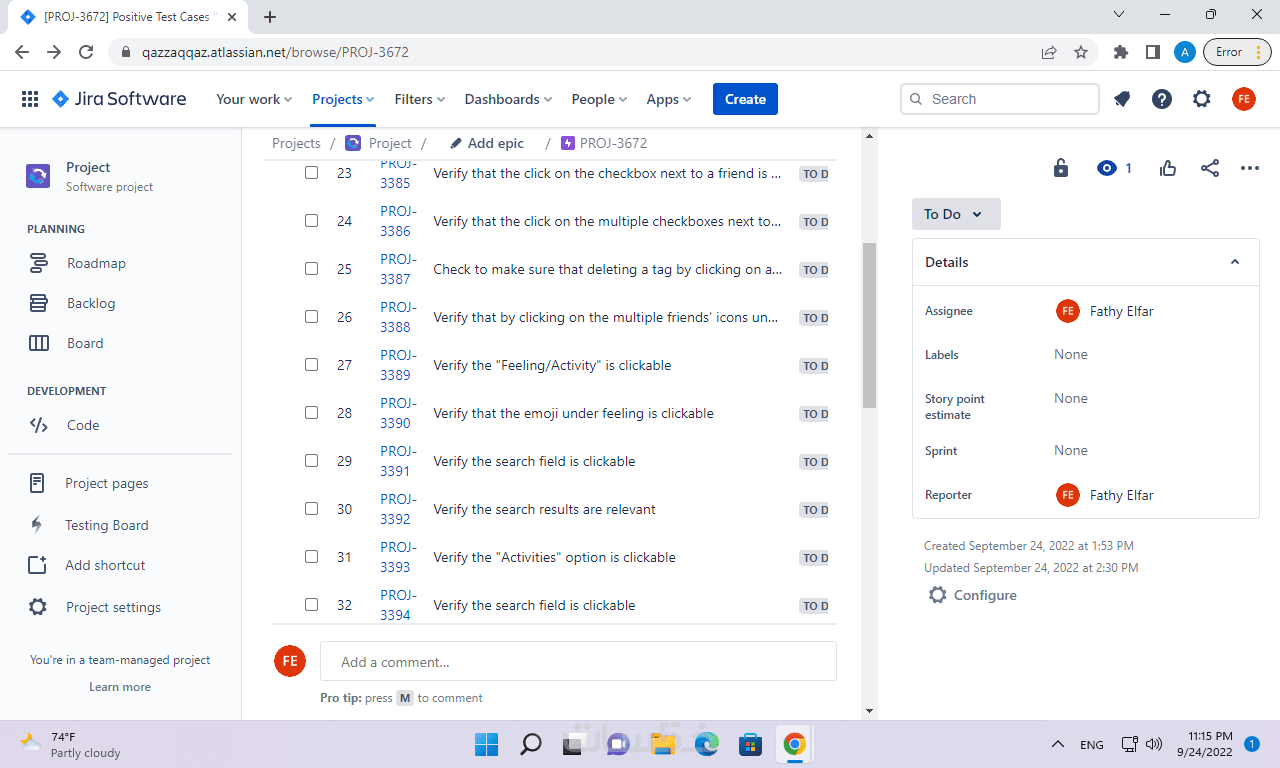Check the box for row 30
Image resolution: width=1280 pixels, height=768 pixels.
tap(311, 509)
